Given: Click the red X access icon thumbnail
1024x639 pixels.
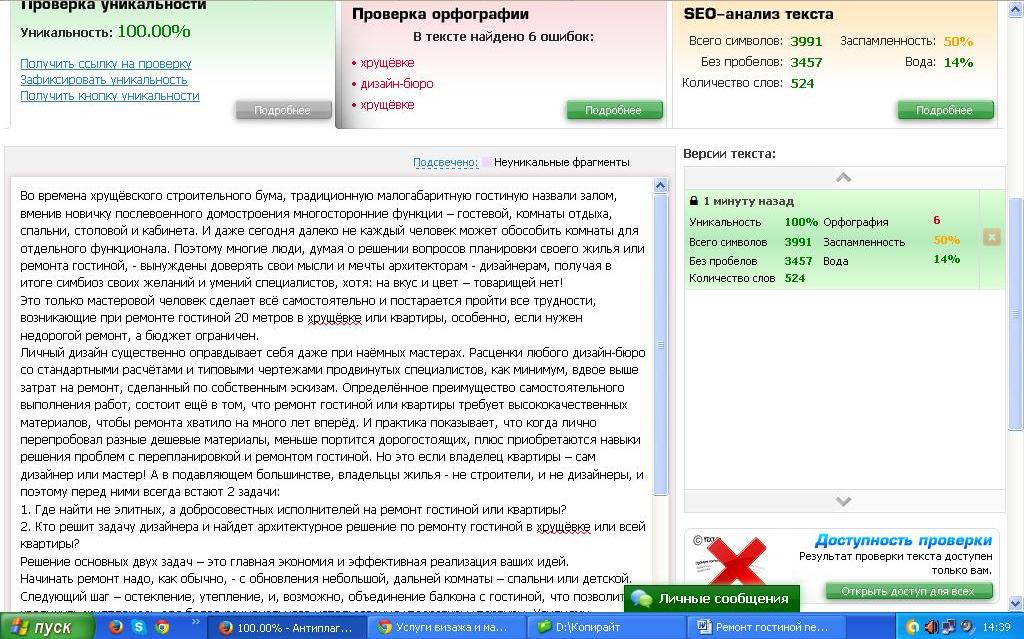Looking at the screenshot, I should (735, 559).
